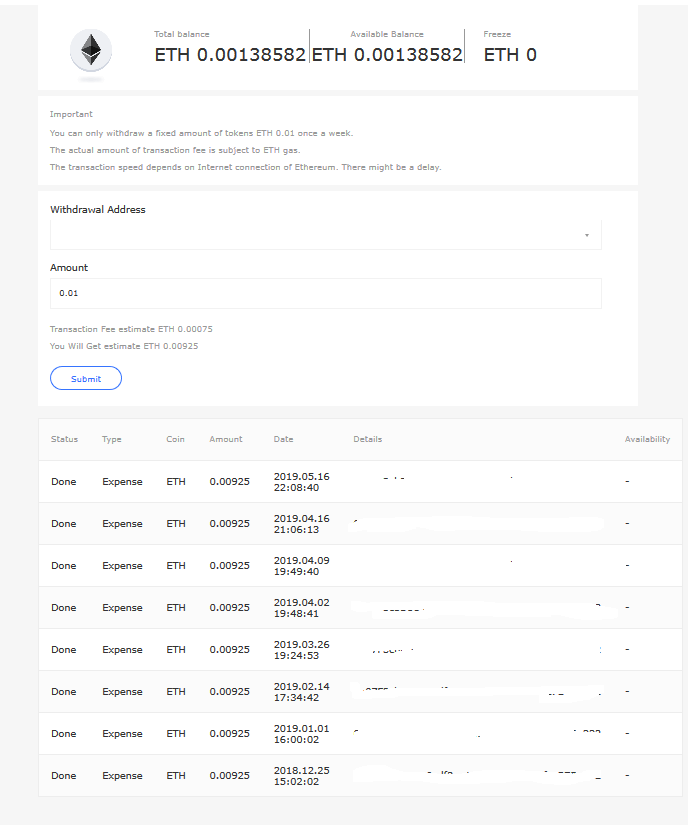Select the date 2019.04.16 21:06:13
This screenshot has width=688, height=825.
pos(301,524)
